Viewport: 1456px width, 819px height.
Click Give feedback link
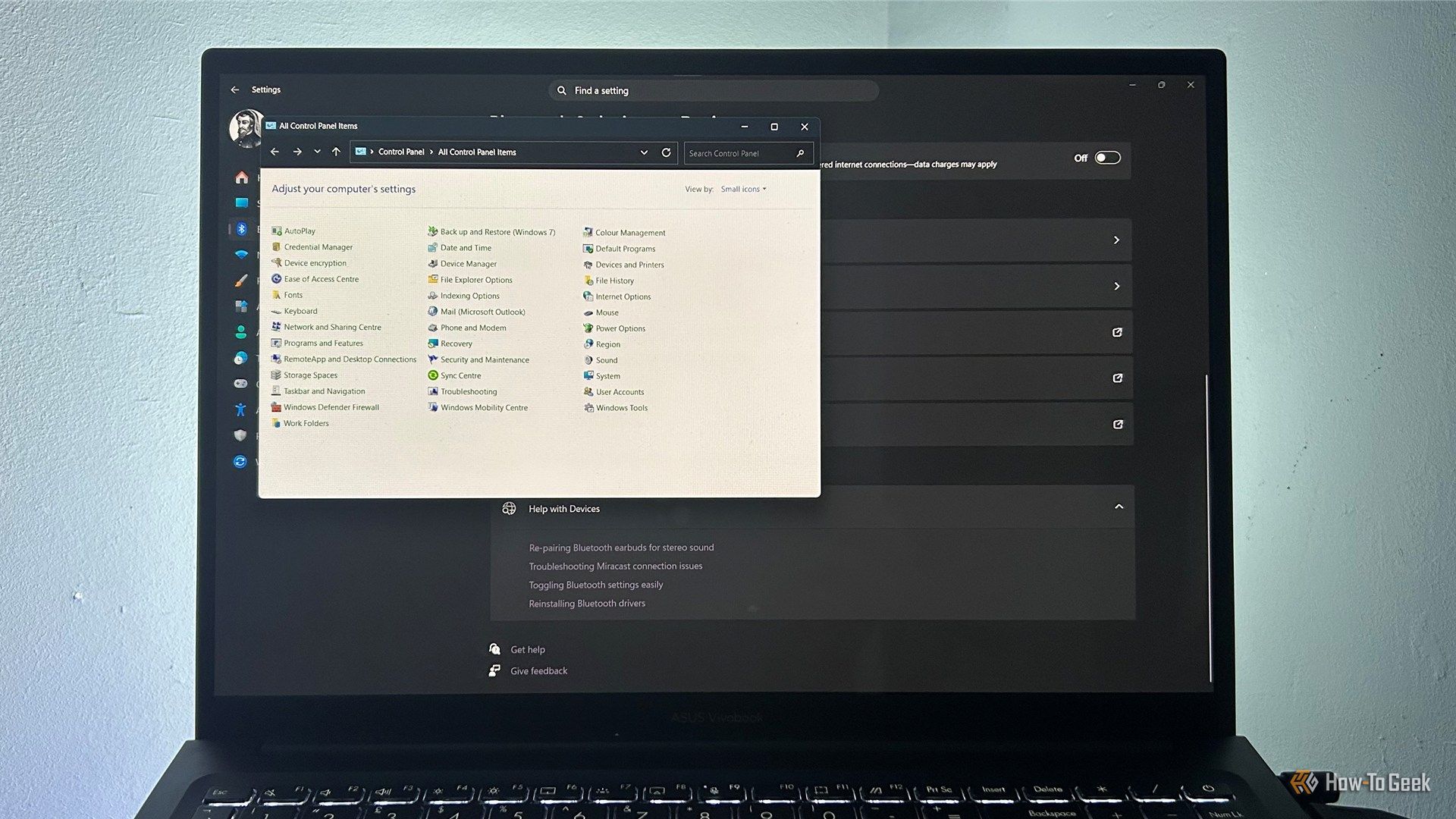[538, 671]
